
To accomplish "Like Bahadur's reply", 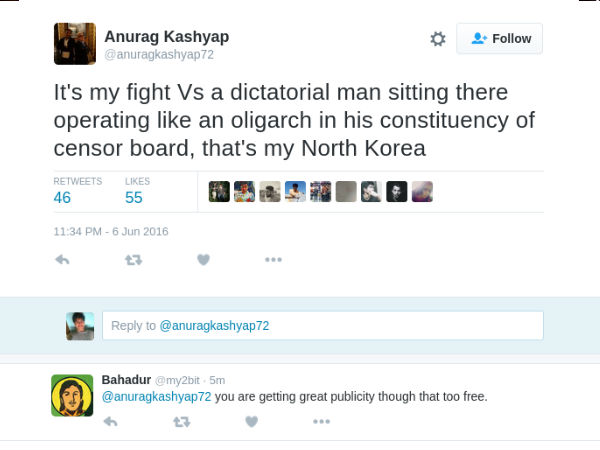I will tap(252, 421).
